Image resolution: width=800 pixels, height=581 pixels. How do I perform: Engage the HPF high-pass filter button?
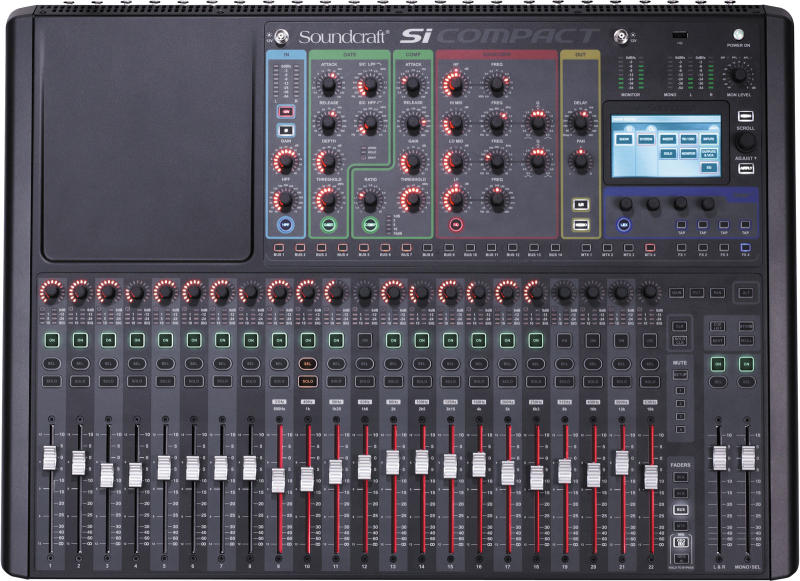tap(286, 224)
